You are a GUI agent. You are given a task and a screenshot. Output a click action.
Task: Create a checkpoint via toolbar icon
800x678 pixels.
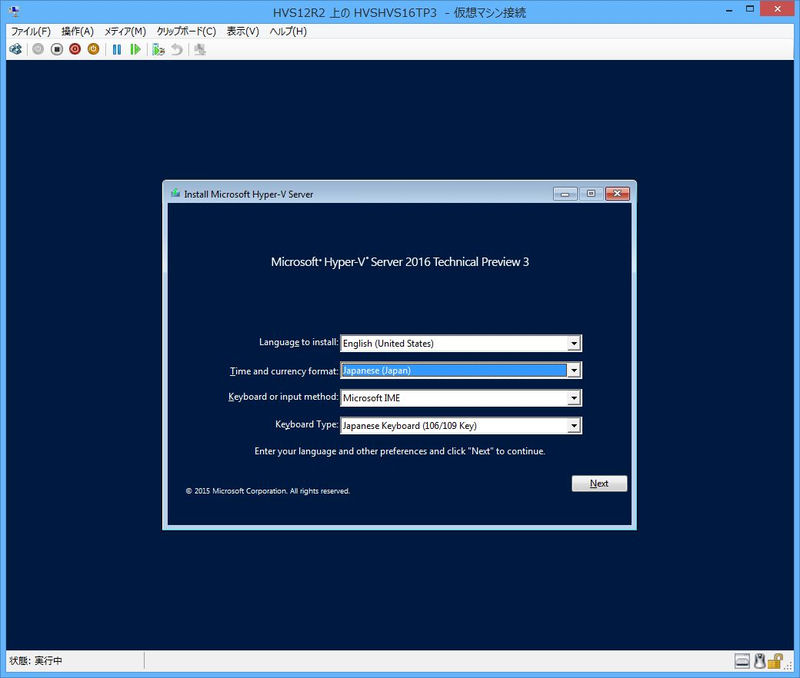click(x=158, y=49)
